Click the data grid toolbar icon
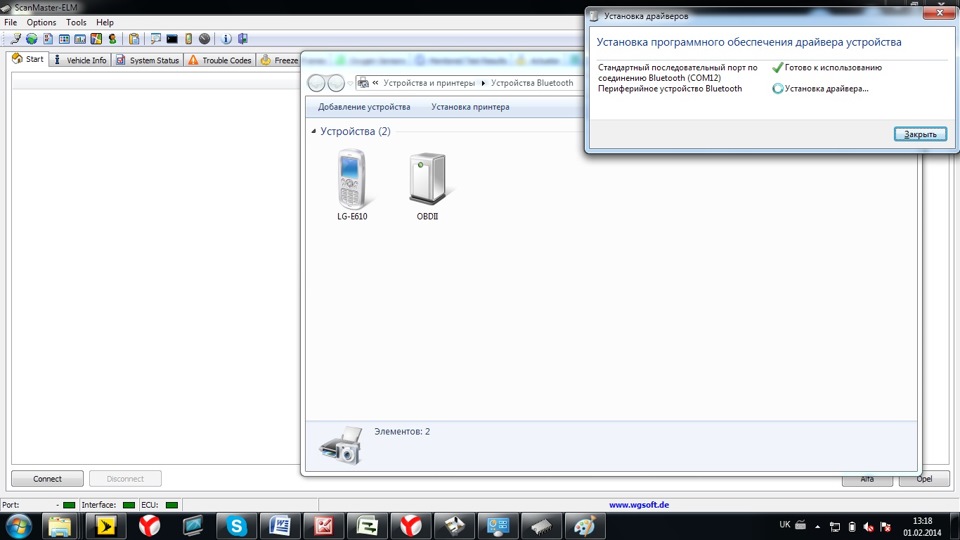This screenshot has height=540, width=960. click(64, 39)
